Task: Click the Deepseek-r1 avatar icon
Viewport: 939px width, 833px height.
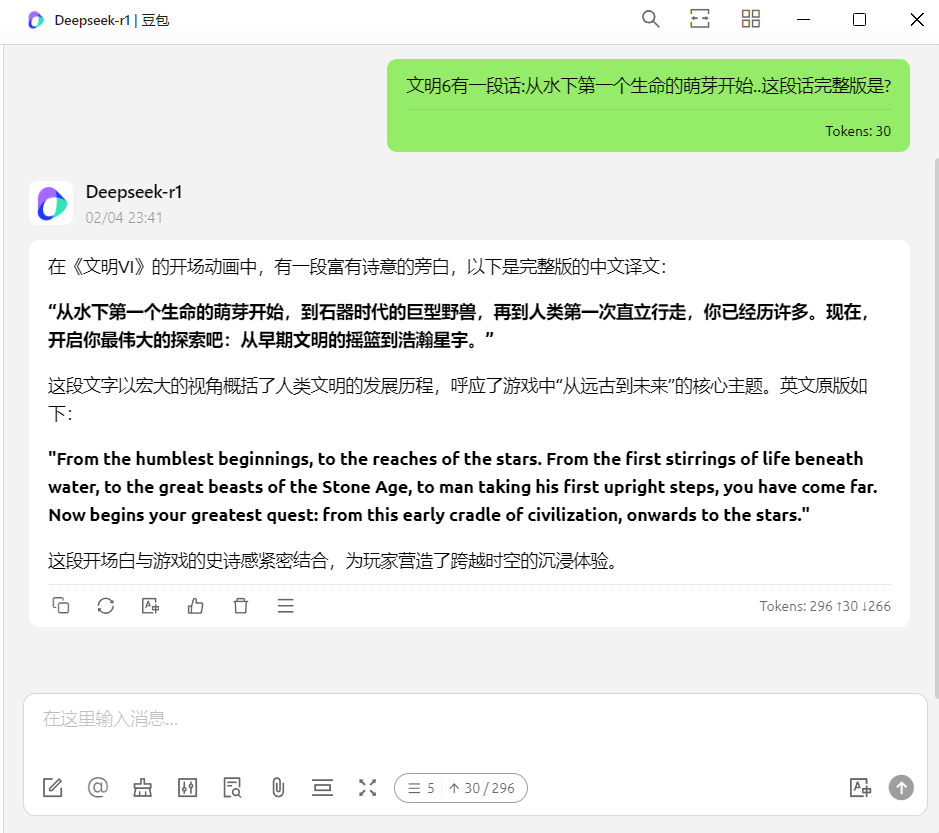Action: (52, 204)
